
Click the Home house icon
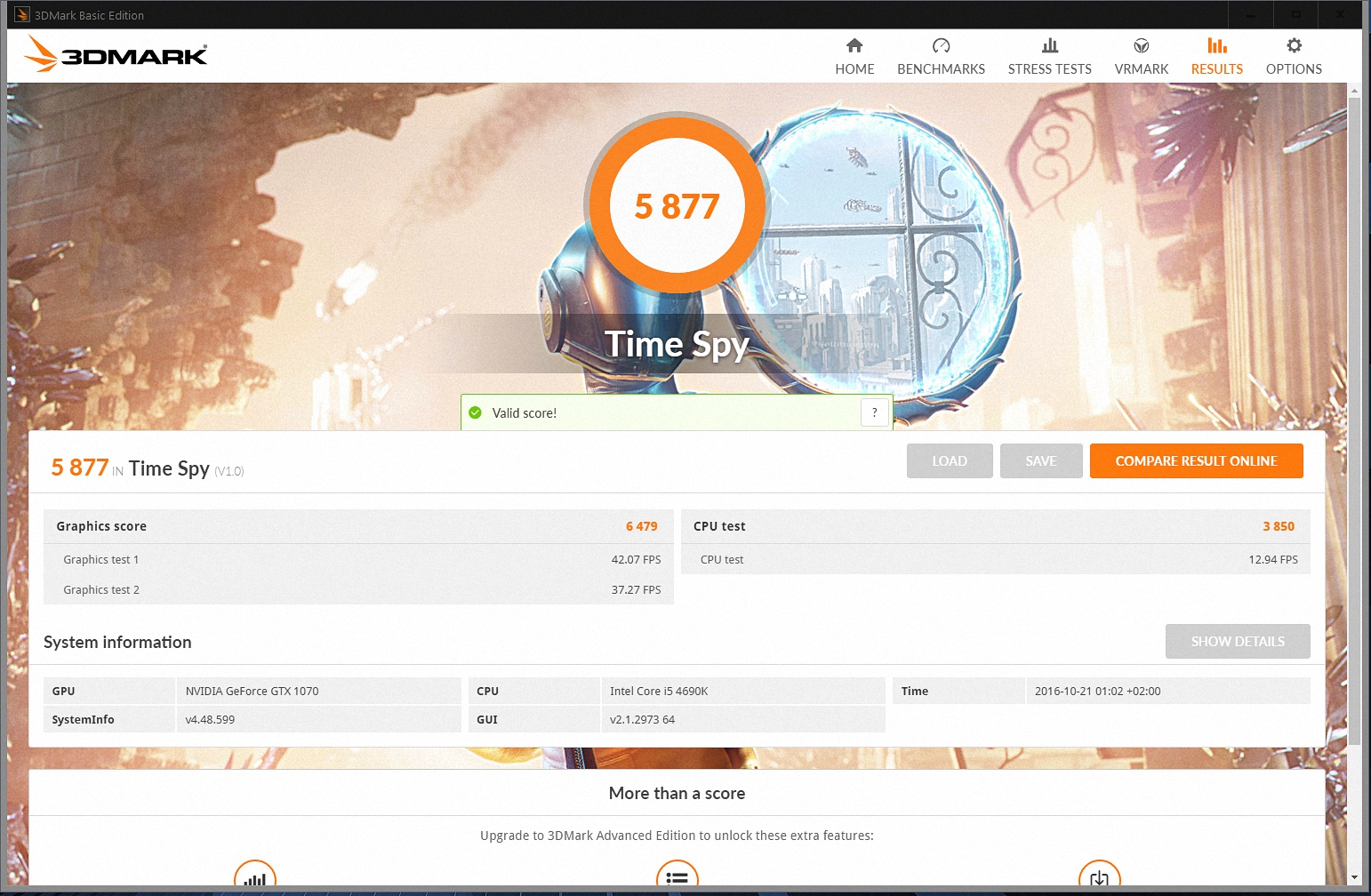click(x=854, y=45)
